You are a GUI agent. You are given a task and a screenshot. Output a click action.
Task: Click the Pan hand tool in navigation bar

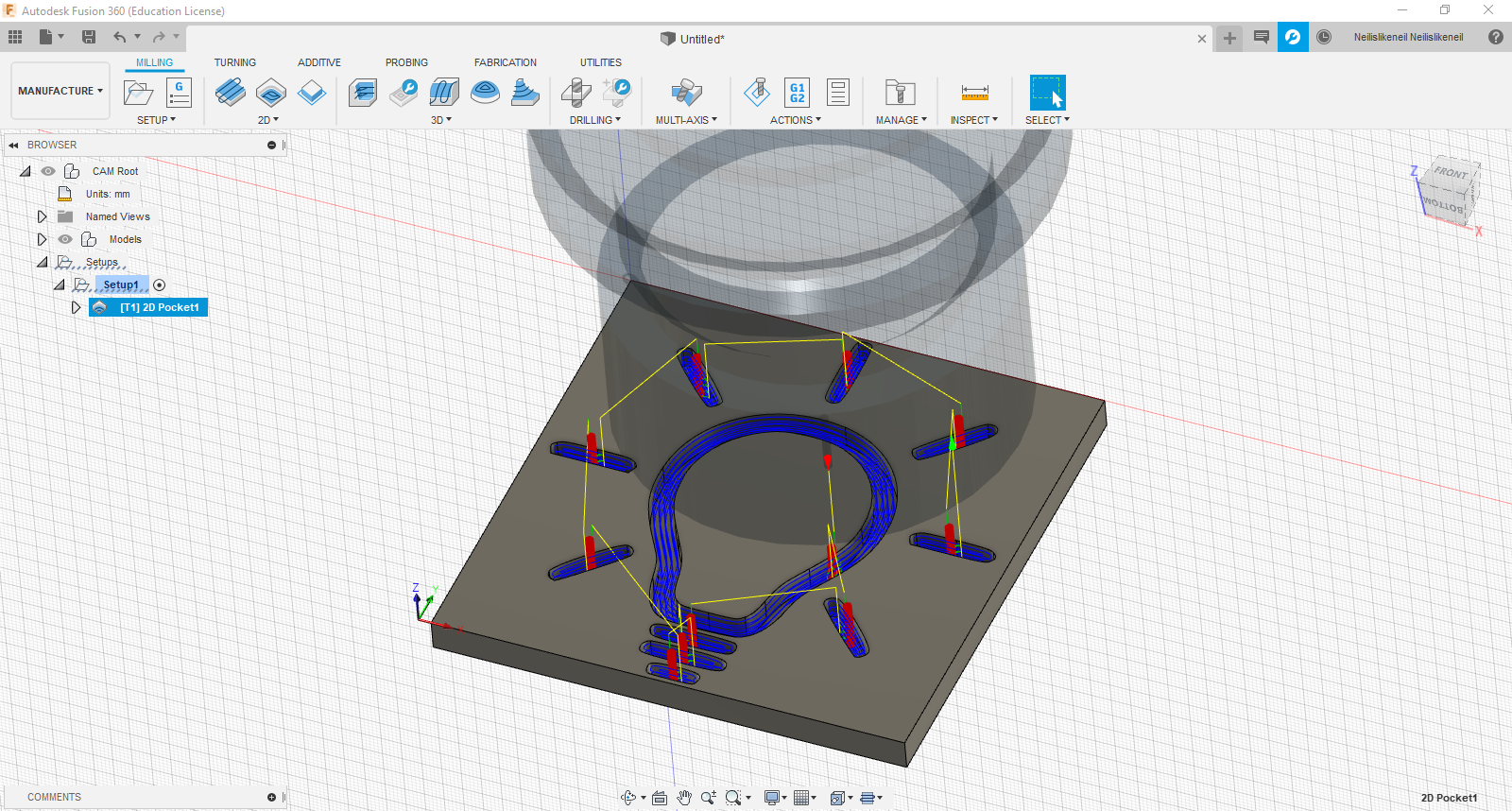pos(684,798)
